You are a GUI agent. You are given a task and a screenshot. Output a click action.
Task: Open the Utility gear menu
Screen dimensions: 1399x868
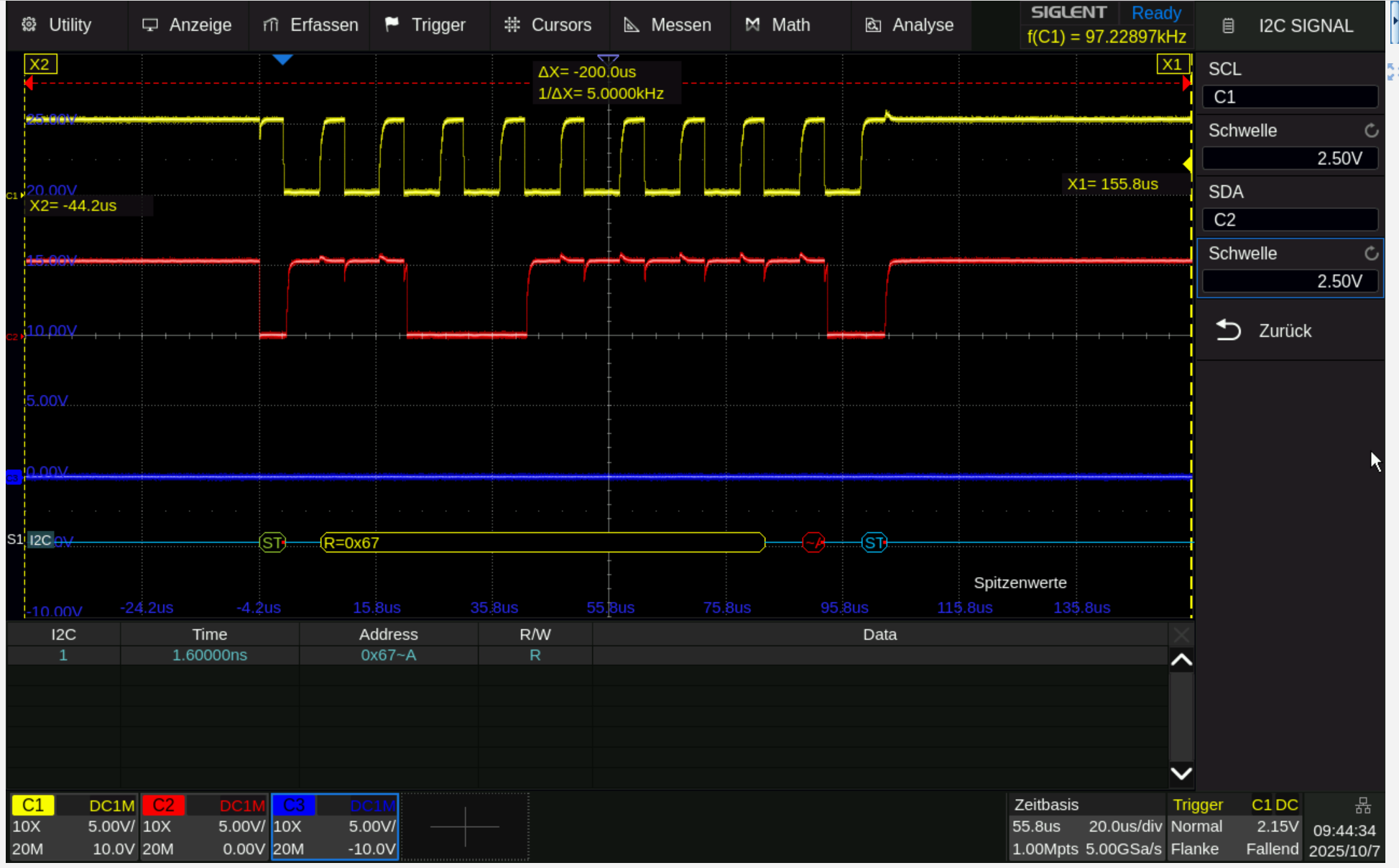tap(29, 24)
